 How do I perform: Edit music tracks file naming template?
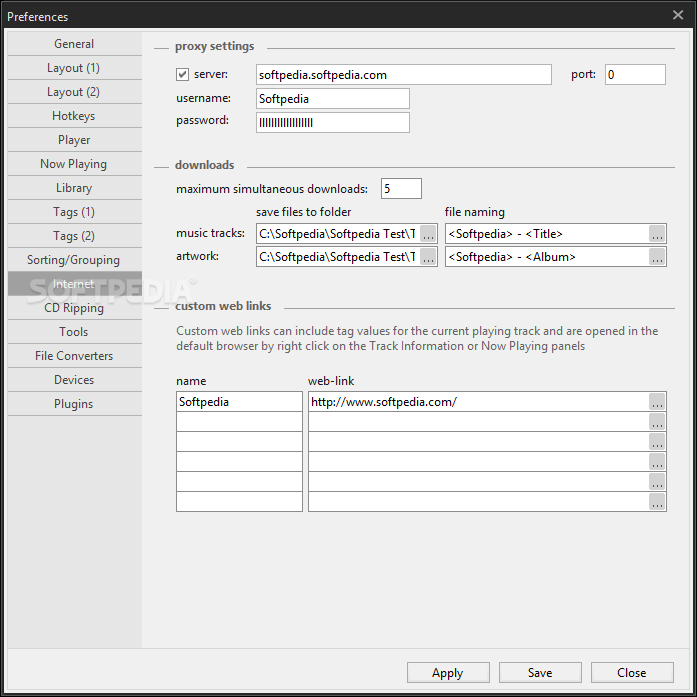[547, 233]
